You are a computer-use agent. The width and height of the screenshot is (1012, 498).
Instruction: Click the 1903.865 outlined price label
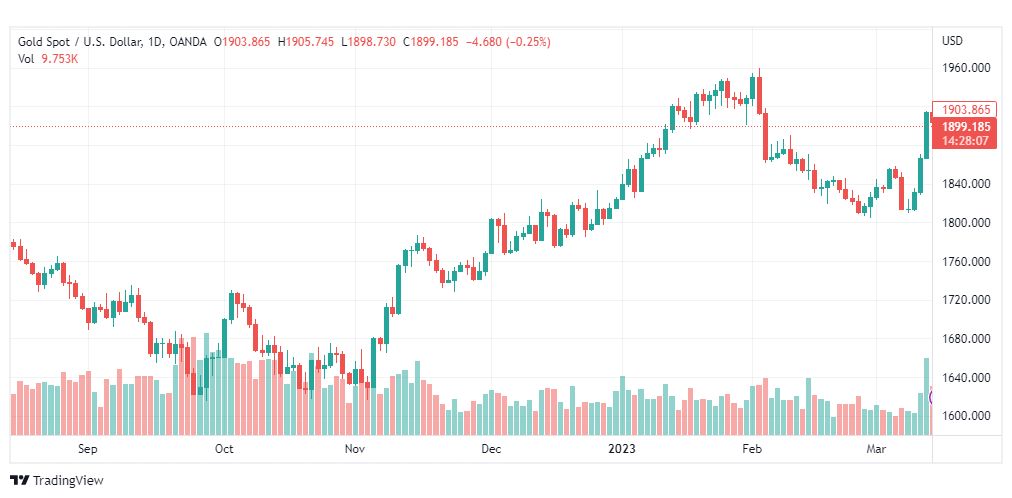click(966, 110)
